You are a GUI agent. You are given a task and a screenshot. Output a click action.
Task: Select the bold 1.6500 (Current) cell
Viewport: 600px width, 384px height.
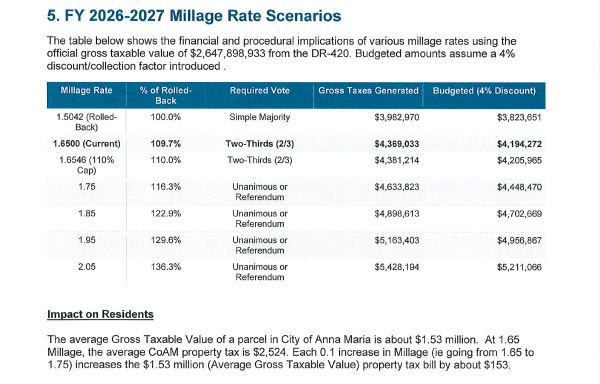pos(86,144)
